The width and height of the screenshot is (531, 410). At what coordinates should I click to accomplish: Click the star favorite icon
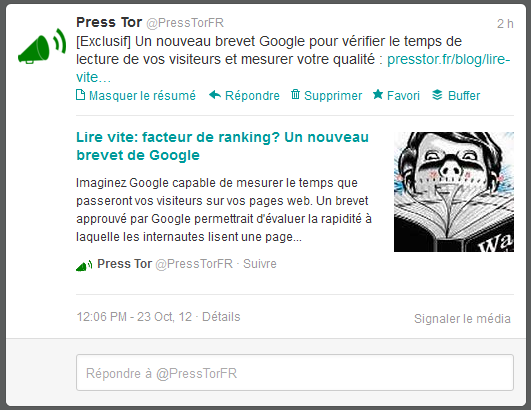(378, 94)
